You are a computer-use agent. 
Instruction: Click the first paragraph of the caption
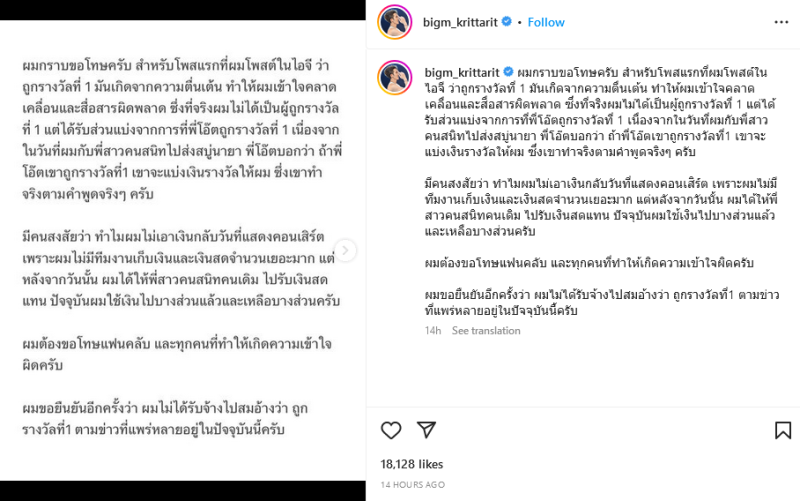(601, 112)
